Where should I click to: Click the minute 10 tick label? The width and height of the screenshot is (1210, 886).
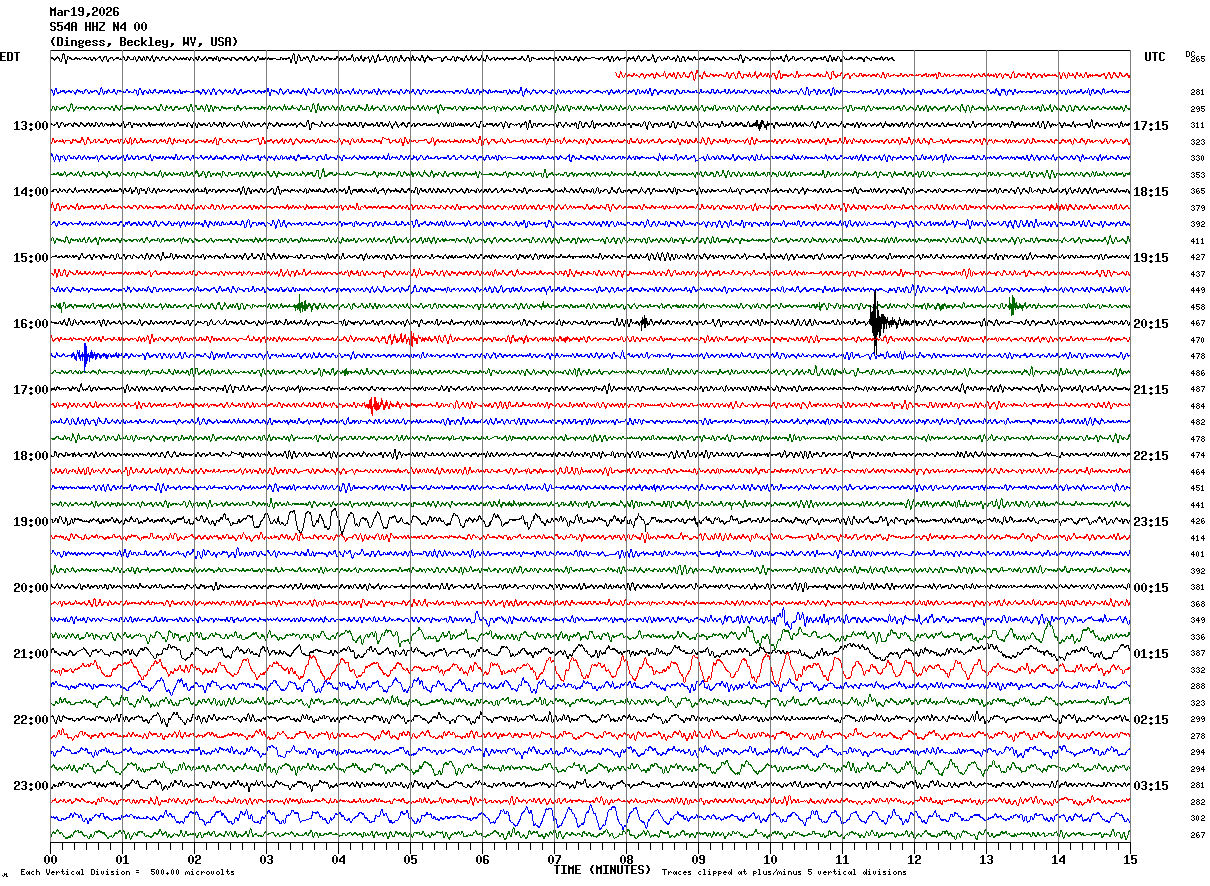pyautogui.click(x=770, y=858)
